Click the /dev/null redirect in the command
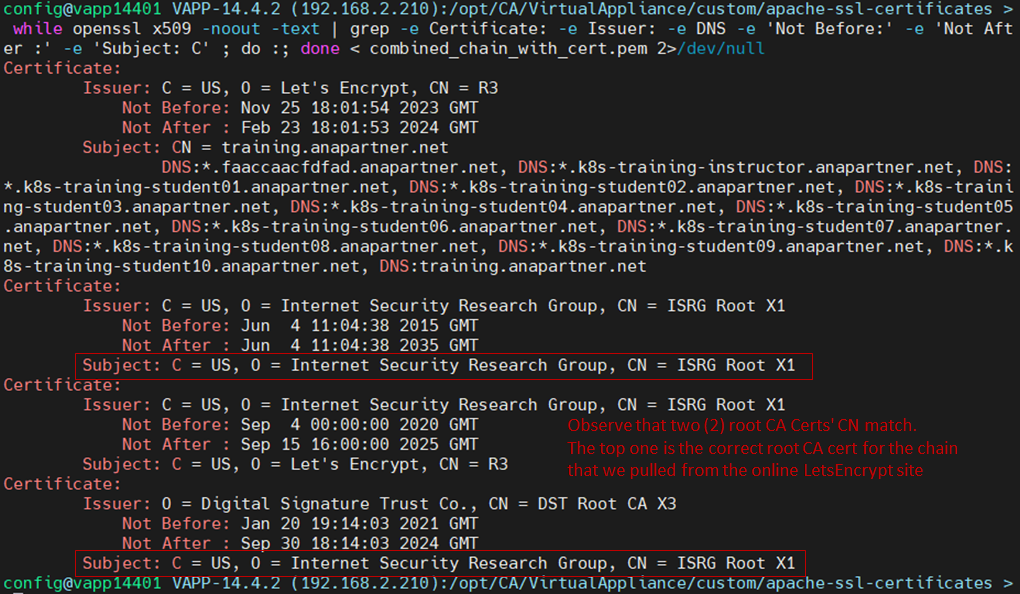 (x=717, y=48)
